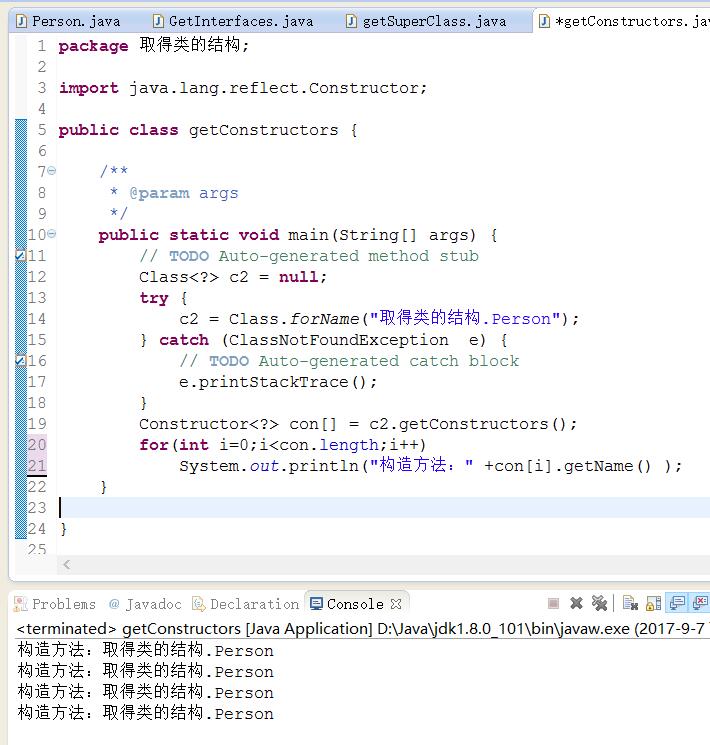The height and width of the screenshot is (745, 710).
Task: Switch to the Javadoc view tab
Action: tap(145, 604)
